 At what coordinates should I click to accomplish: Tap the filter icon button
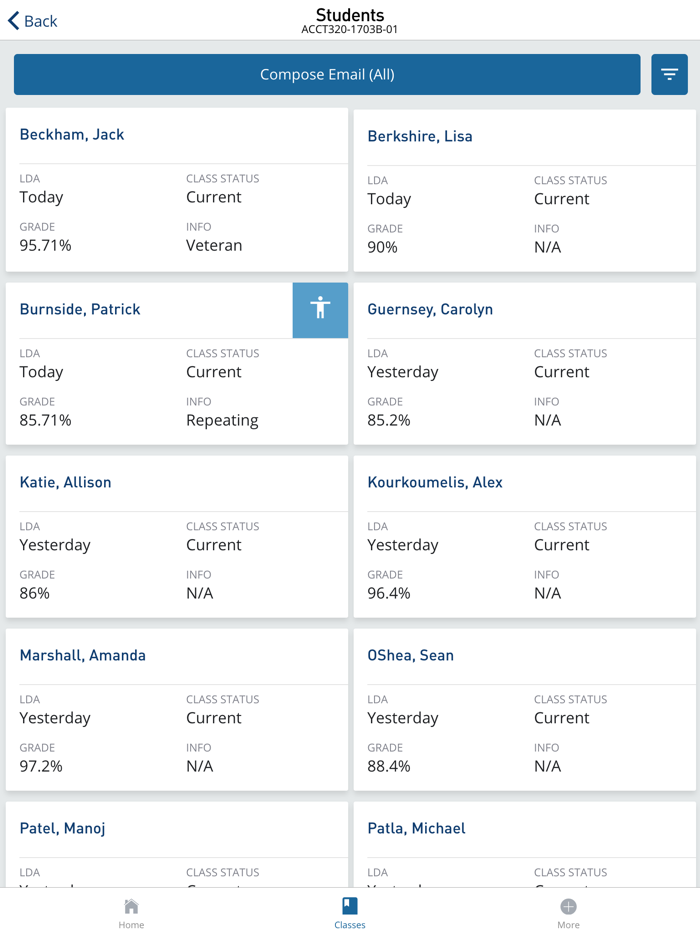tap(669, 75)
